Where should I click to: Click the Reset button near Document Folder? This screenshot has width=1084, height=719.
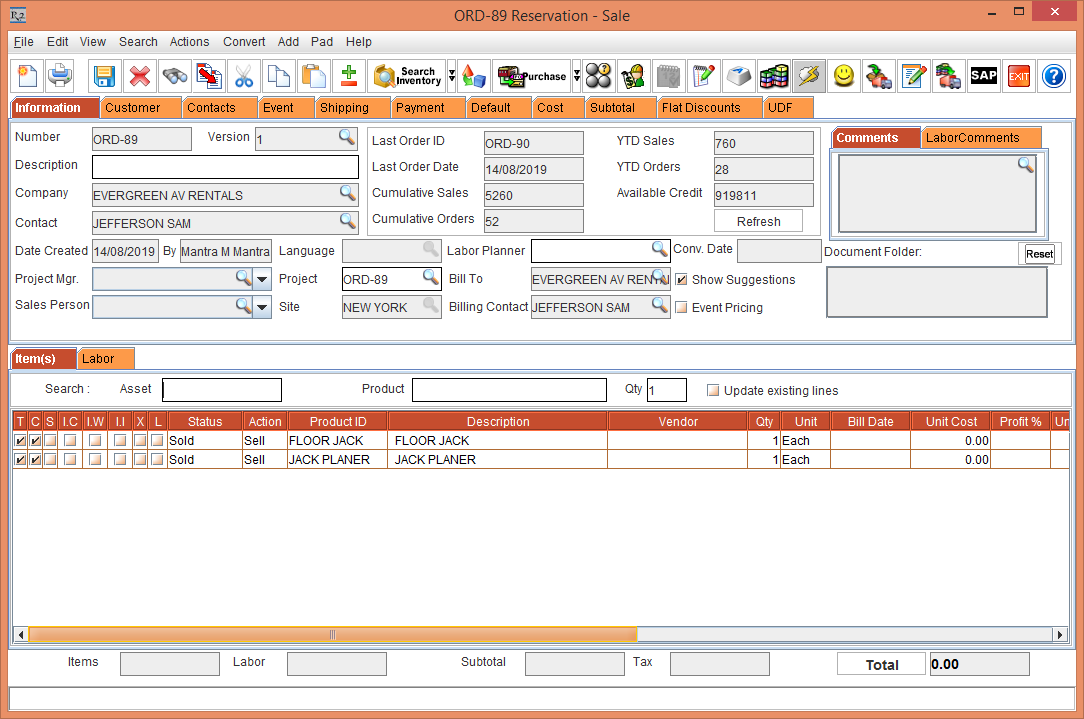pyautogui.click(x=1040, y=253)
